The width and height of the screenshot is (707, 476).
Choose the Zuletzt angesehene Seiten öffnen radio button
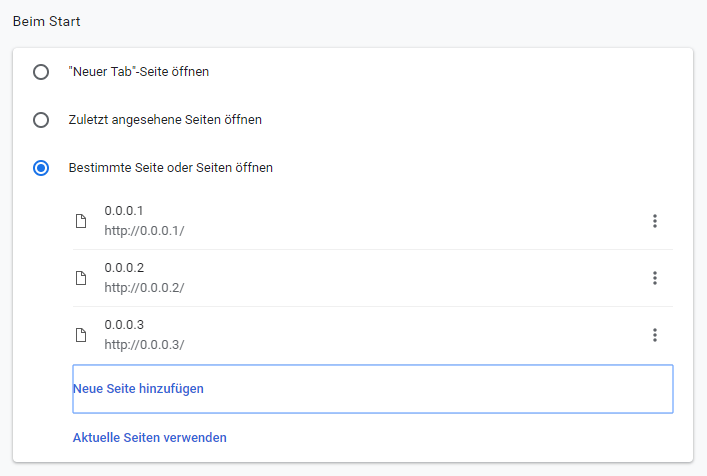(x=41, y=120)
